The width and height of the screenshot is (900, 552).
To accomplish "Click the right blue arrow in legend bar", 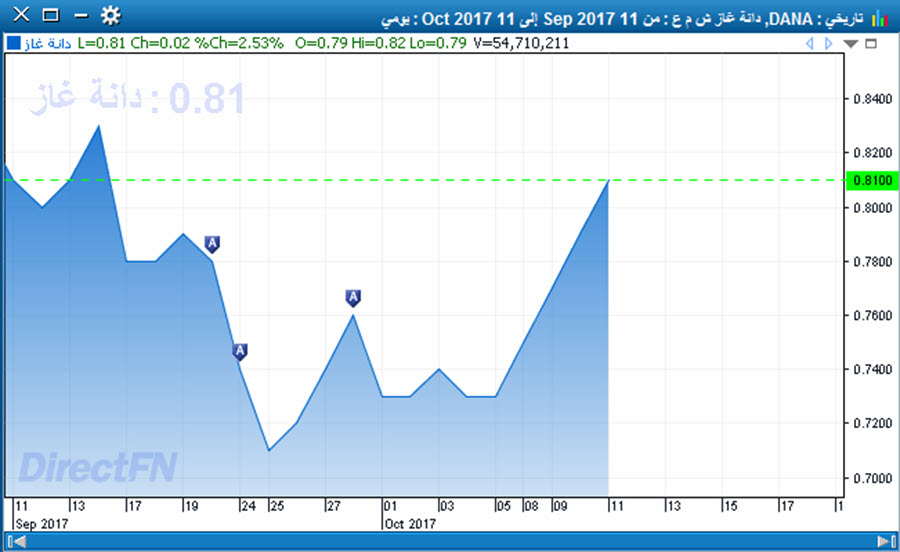I will [x=830, y=44].
